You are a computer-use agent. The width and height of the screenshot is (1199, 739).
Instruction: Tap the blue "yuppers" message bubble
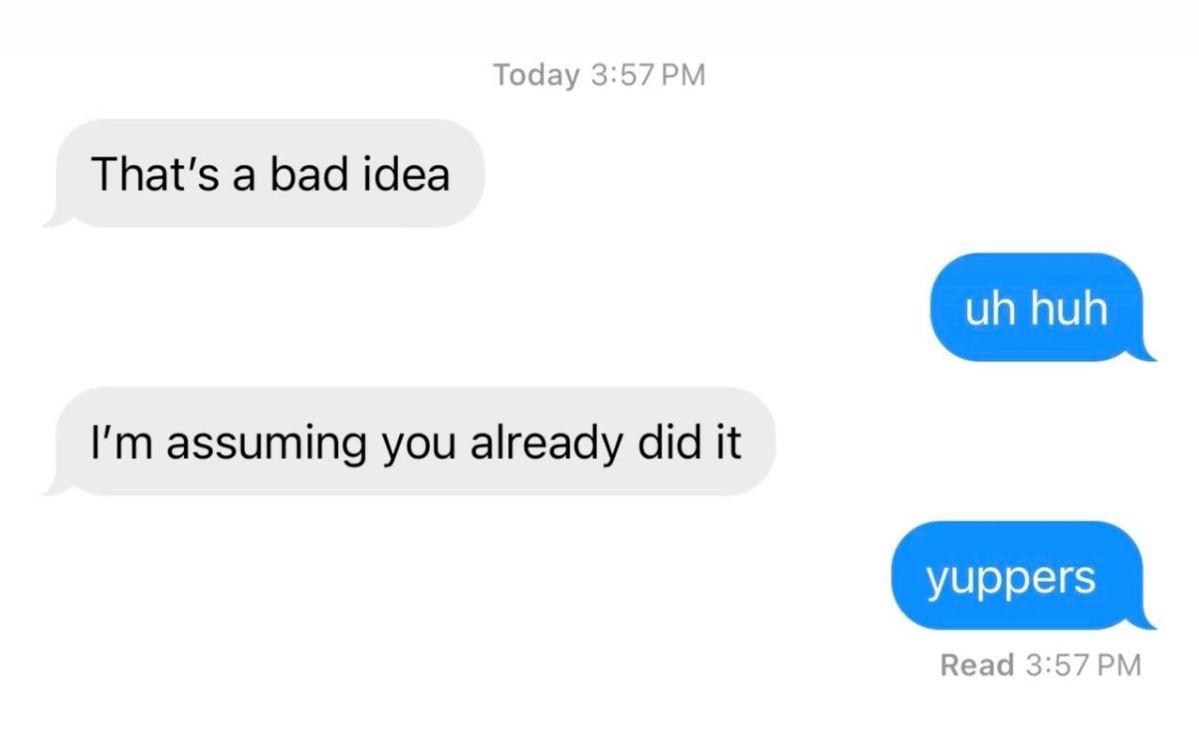coord(1023,575)
